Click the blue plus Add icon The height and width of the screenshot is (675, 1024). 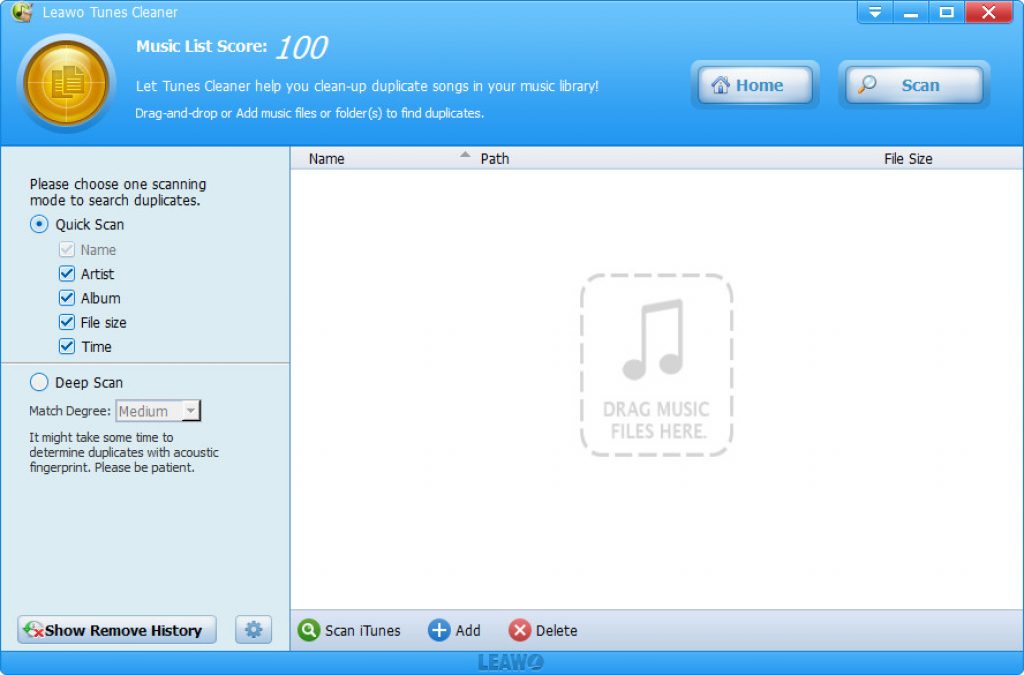coord(439,631)
